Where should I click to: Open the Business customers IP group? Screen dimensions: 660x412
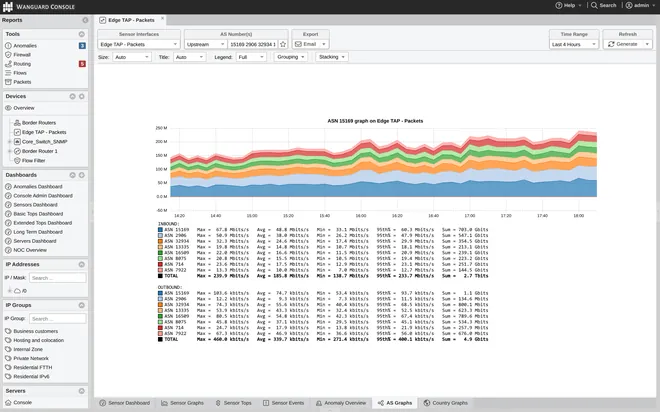tap(36, 331)
